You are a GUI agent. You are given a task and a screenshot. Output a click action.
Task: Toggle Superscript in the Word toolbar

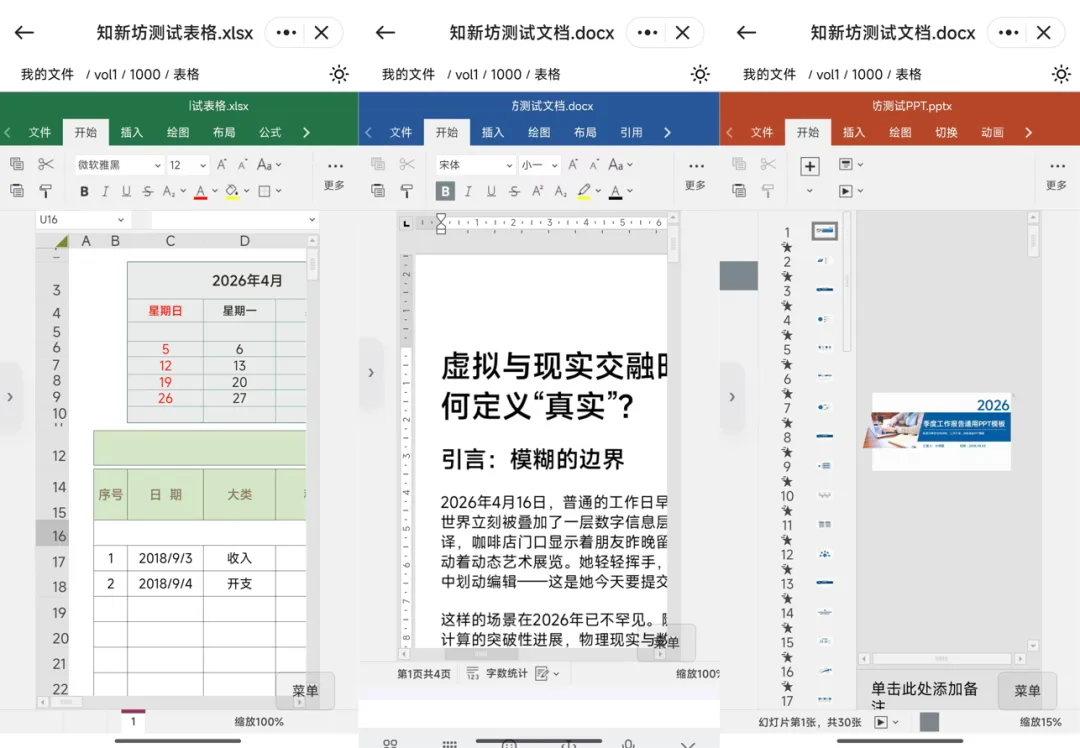coord(537,191)
